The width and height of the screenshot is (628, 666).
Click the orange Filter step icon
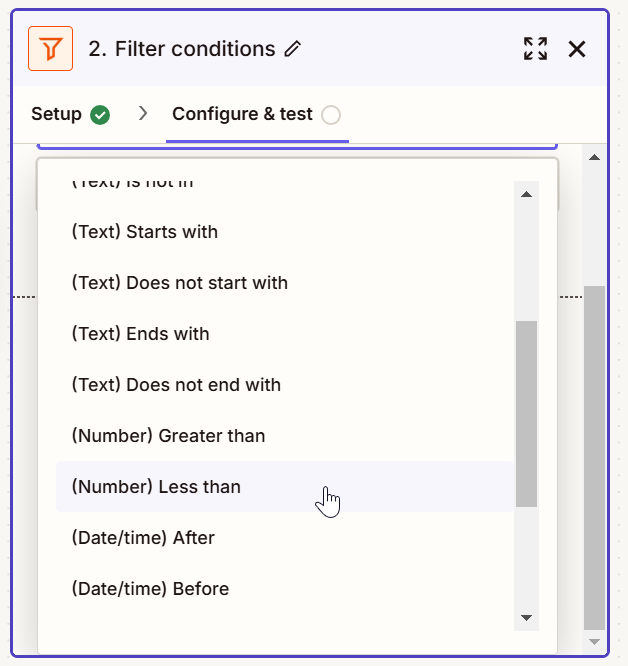click(x=51, y=49)
